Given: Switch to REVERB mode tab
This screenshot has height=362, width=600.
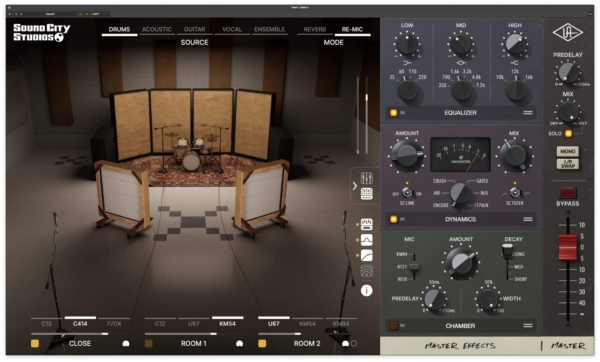Looking at the screenshot, I should pyautogui.click(x=315, y=29).
